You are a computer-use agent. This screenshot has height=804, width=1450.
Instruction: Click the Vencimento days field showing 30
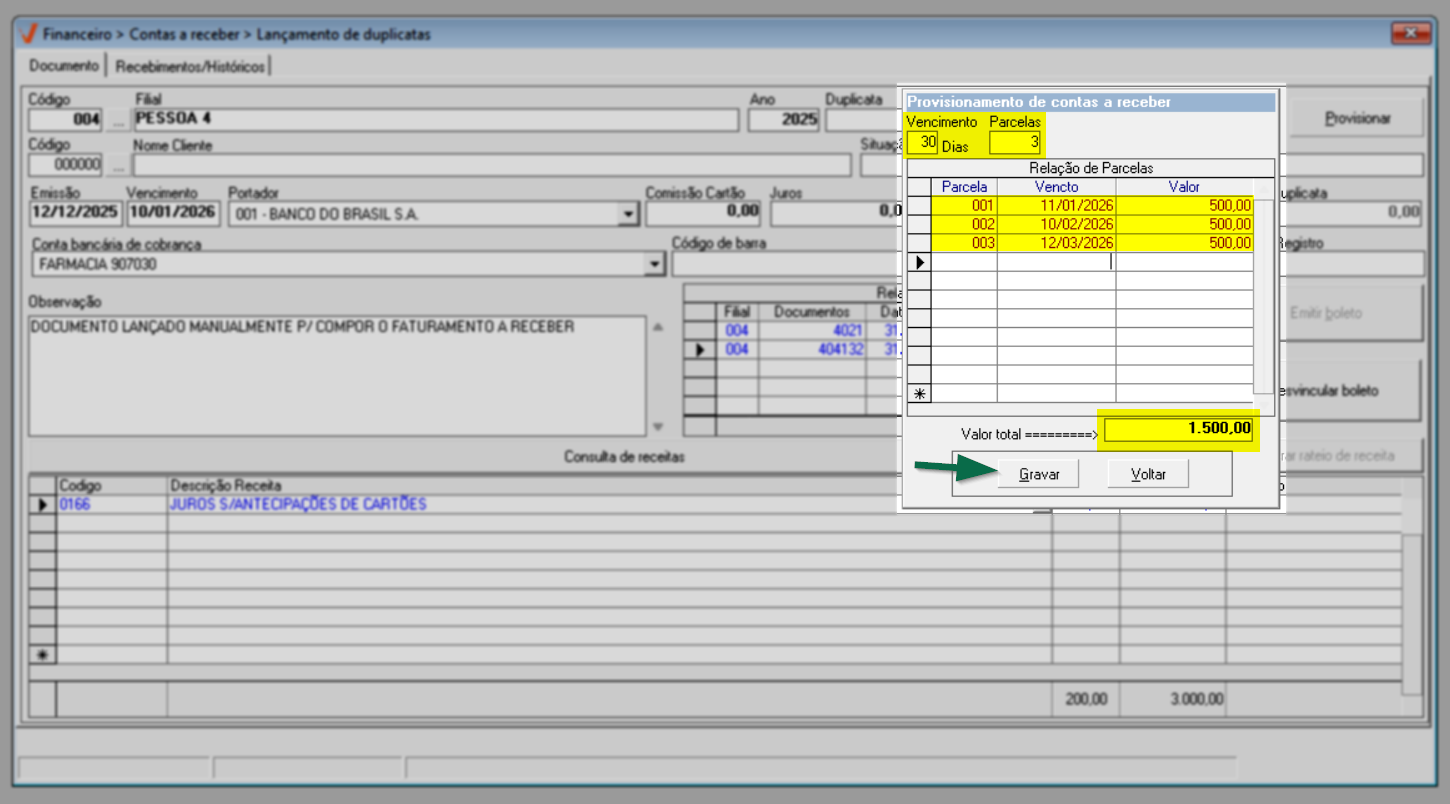[x=922, y=142]
